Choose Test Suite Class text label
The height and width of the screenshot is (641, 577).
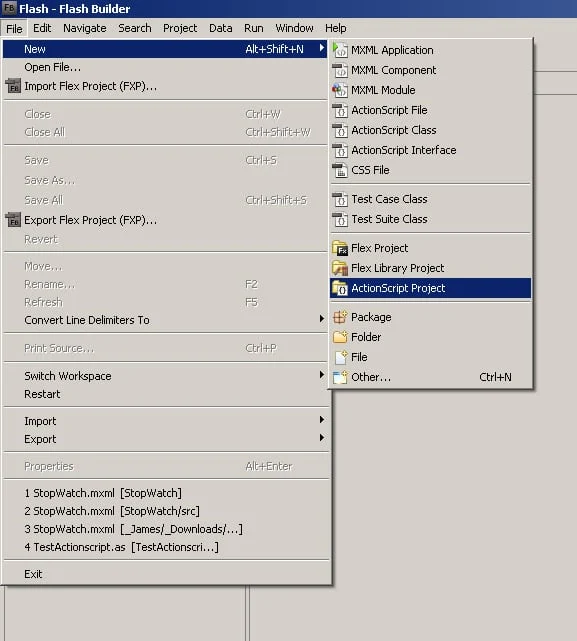(389, 219)
